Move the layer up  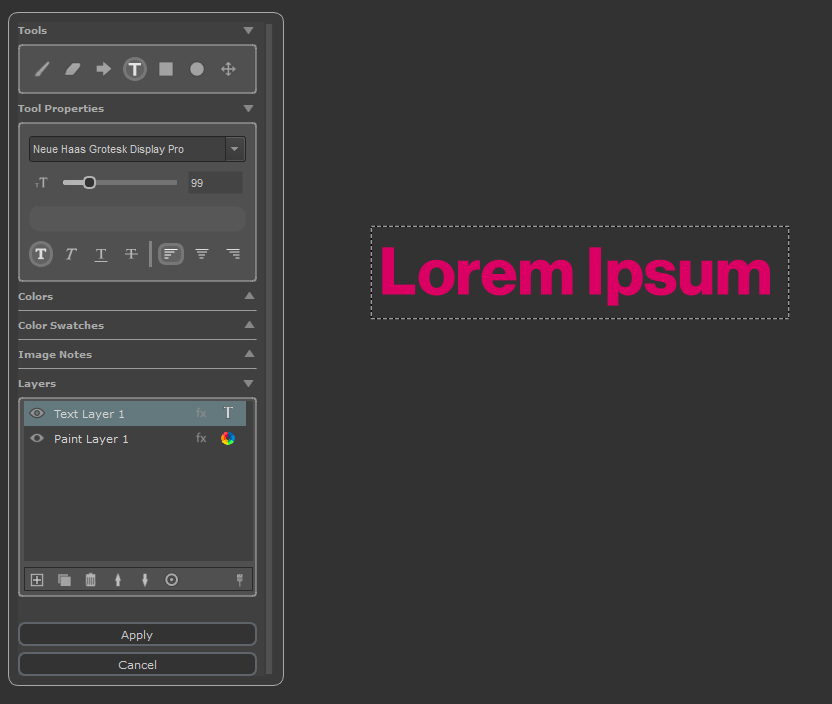click(x=118, y=580)
